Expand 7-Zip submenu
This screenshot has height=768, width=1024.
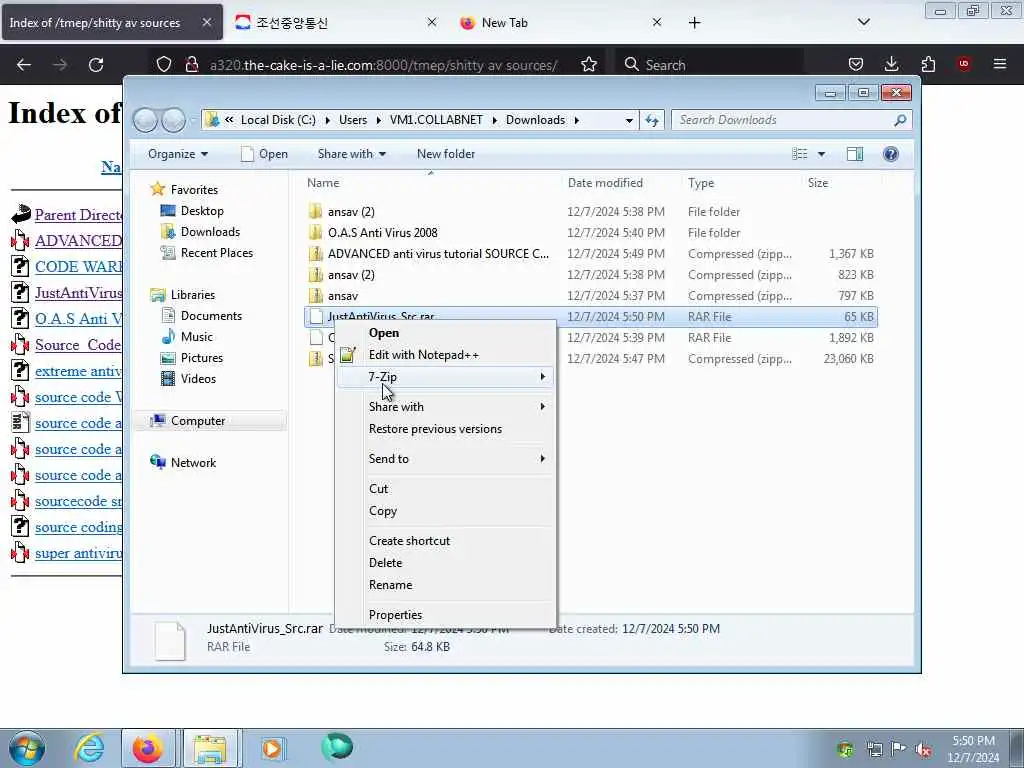(x=445, y=377)
